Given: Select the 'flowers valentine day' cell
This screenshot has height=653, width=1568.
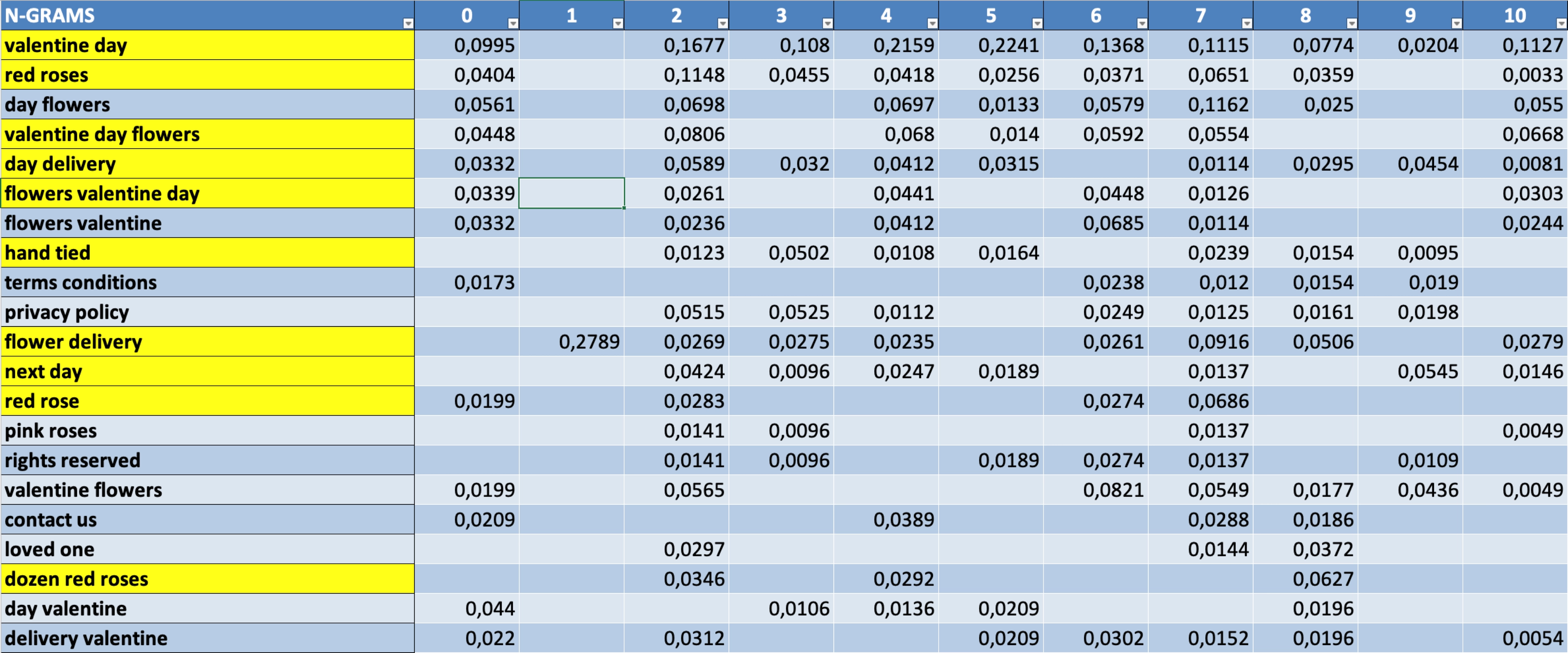Looking at the screenshot, I should coord(207,193).
